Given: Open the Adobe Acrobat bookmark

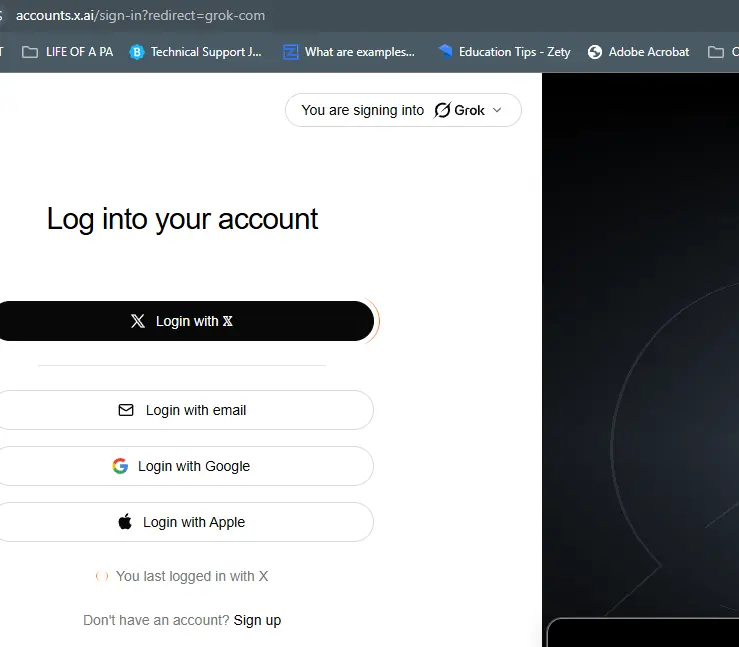Looking at the screenshot, I should point(638,52).
